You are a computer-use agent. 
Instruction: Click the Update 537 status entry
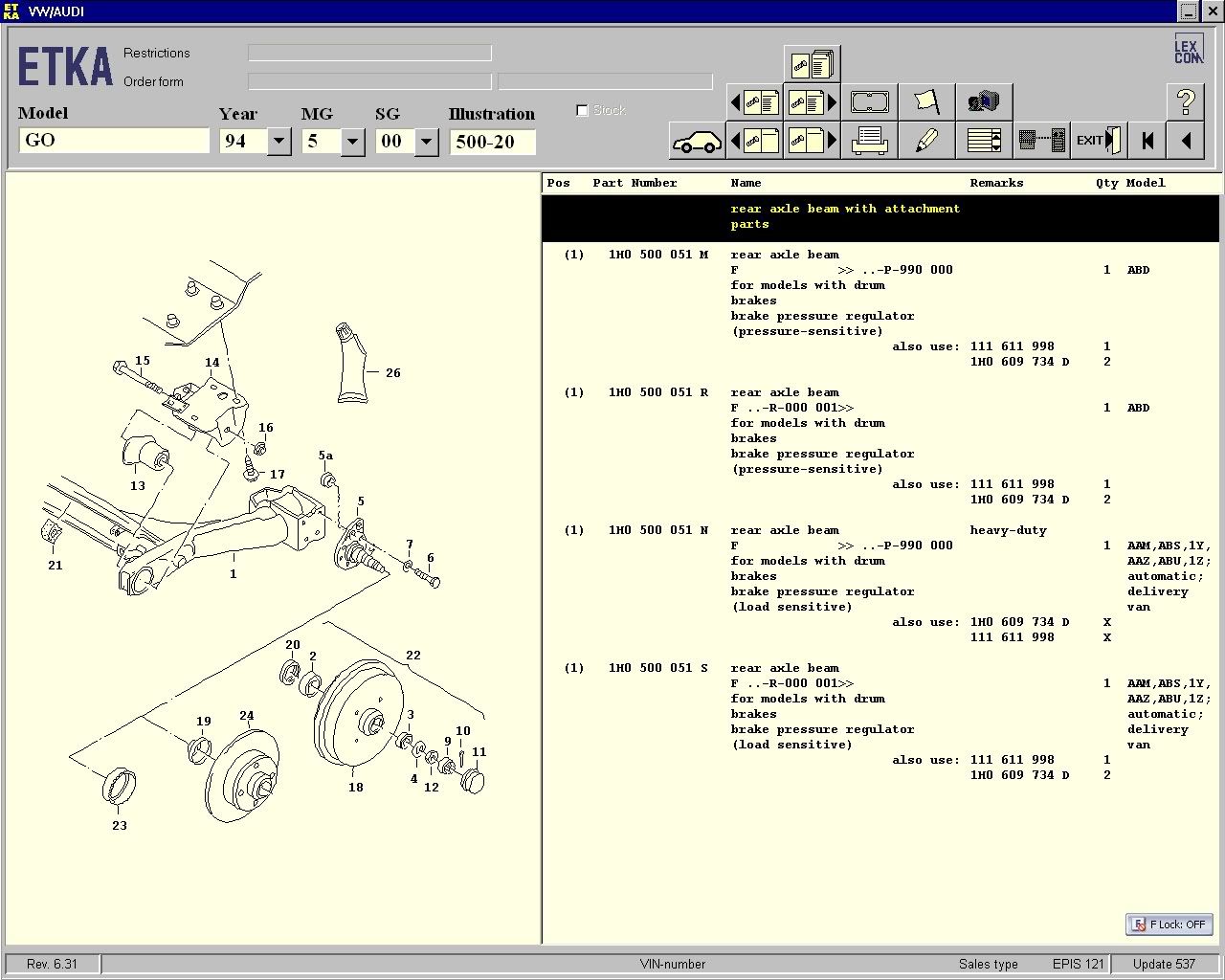pyautogui.click(x=1164, y=964)
